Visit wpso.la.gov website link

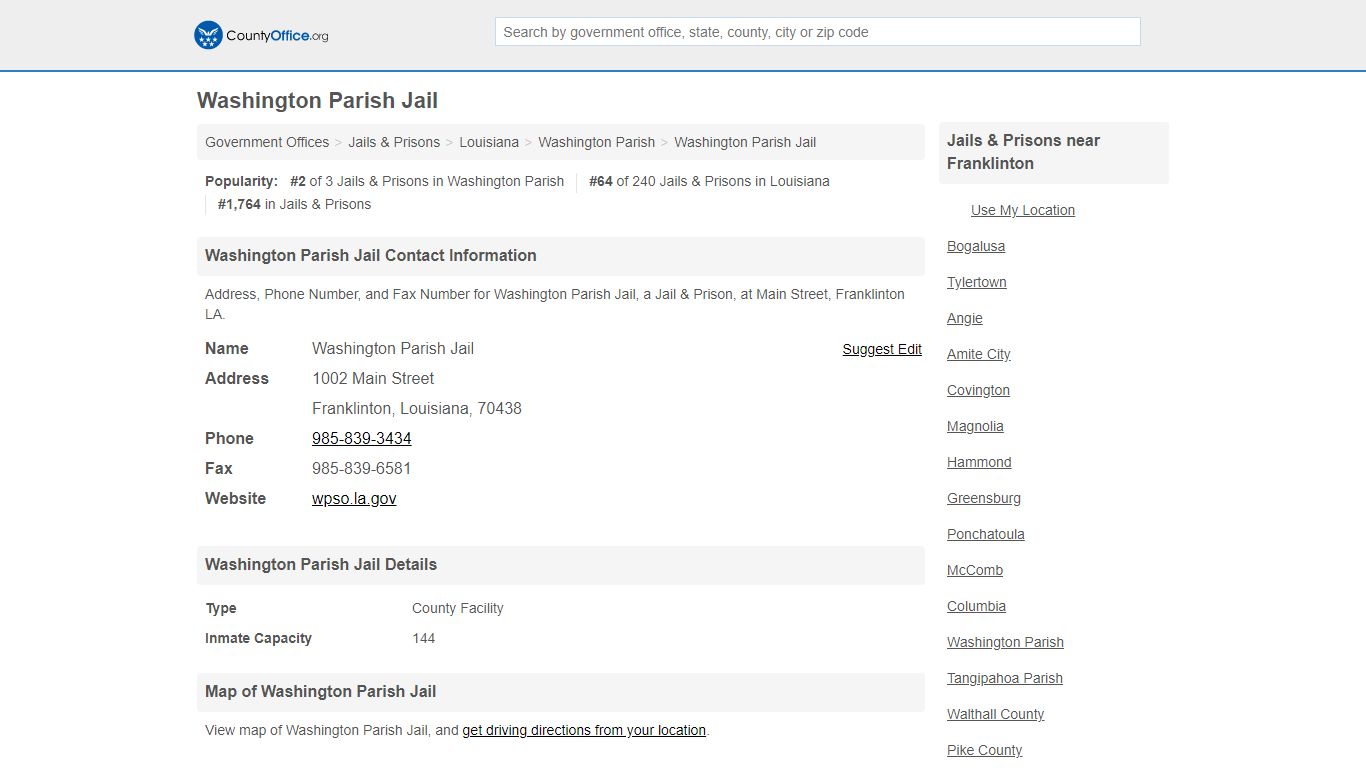coord(354,498)
